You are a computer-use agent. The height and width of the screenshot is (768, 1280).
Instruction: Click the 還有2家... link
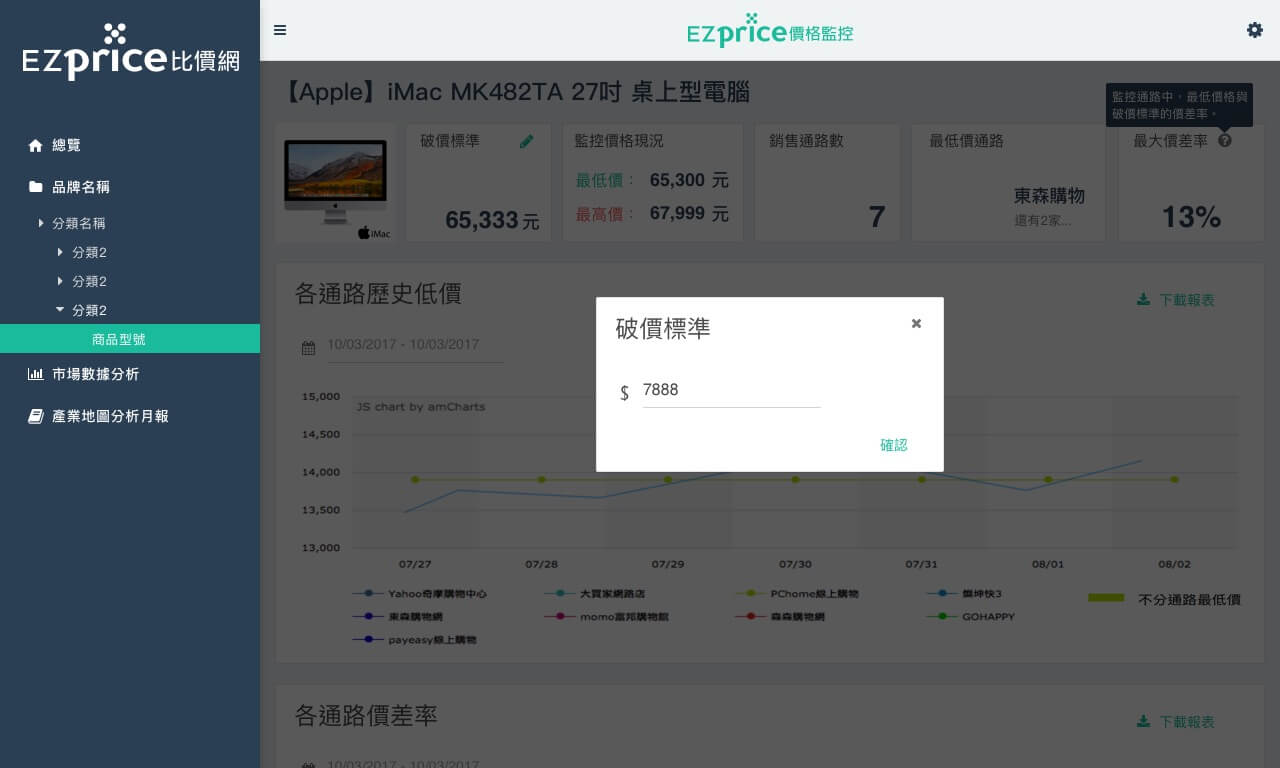coord(1042,220)
